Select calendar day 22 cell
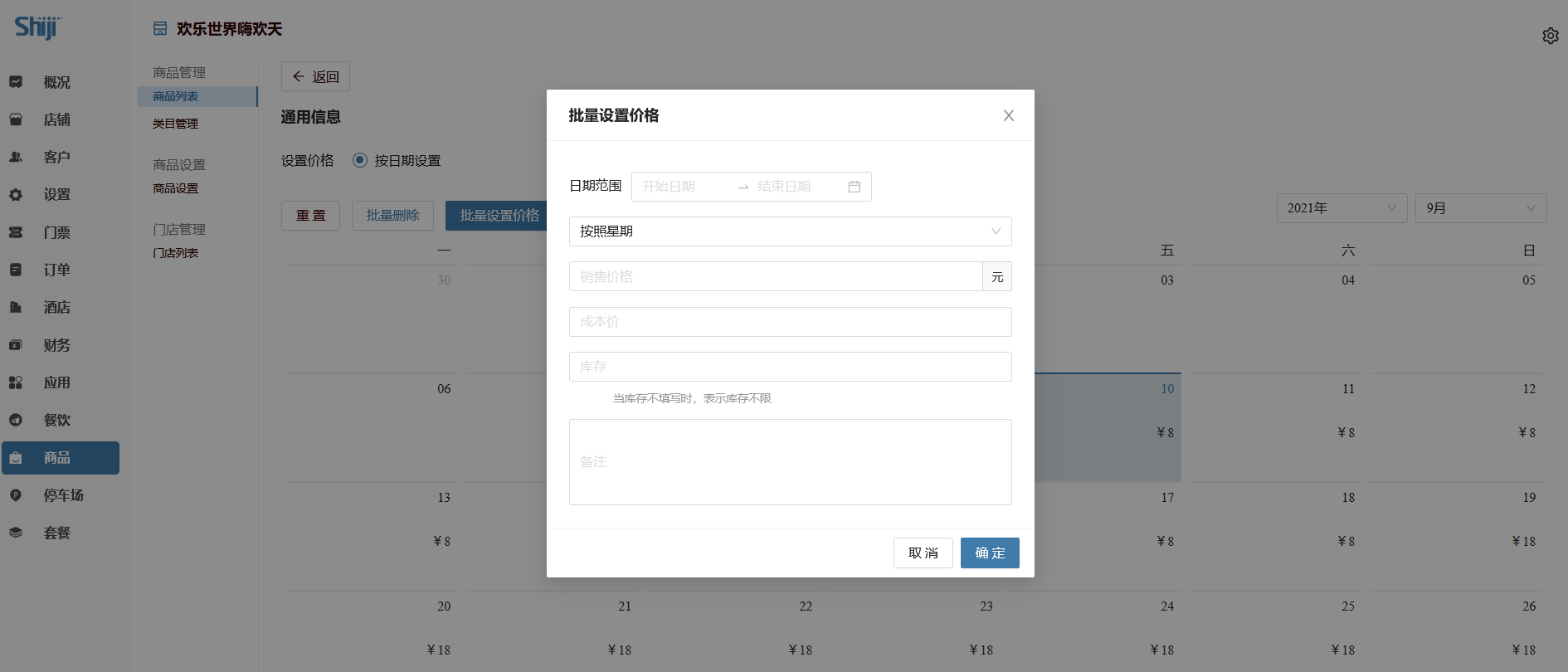This screenshot has height=672, width=1568. point(733,631)
